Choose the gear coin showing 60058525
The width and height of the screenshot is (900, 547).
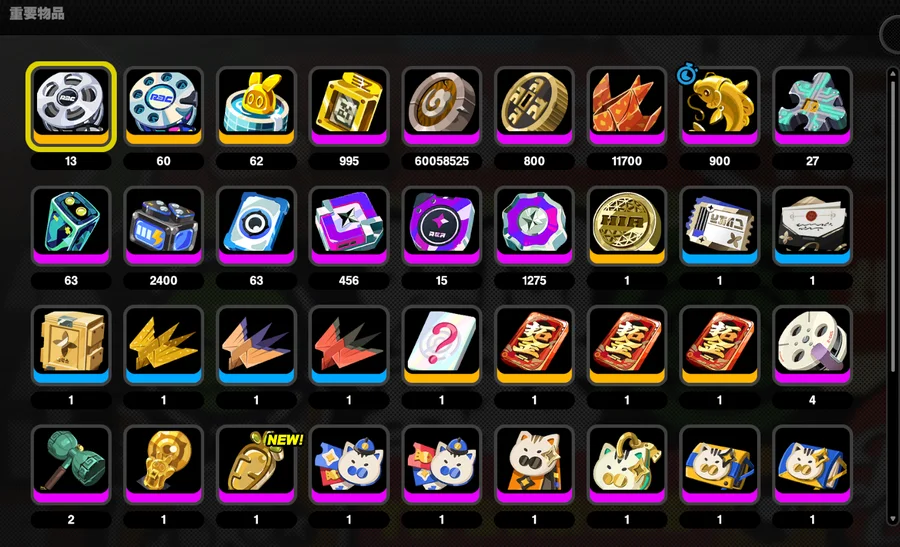[x=441, y=106]
